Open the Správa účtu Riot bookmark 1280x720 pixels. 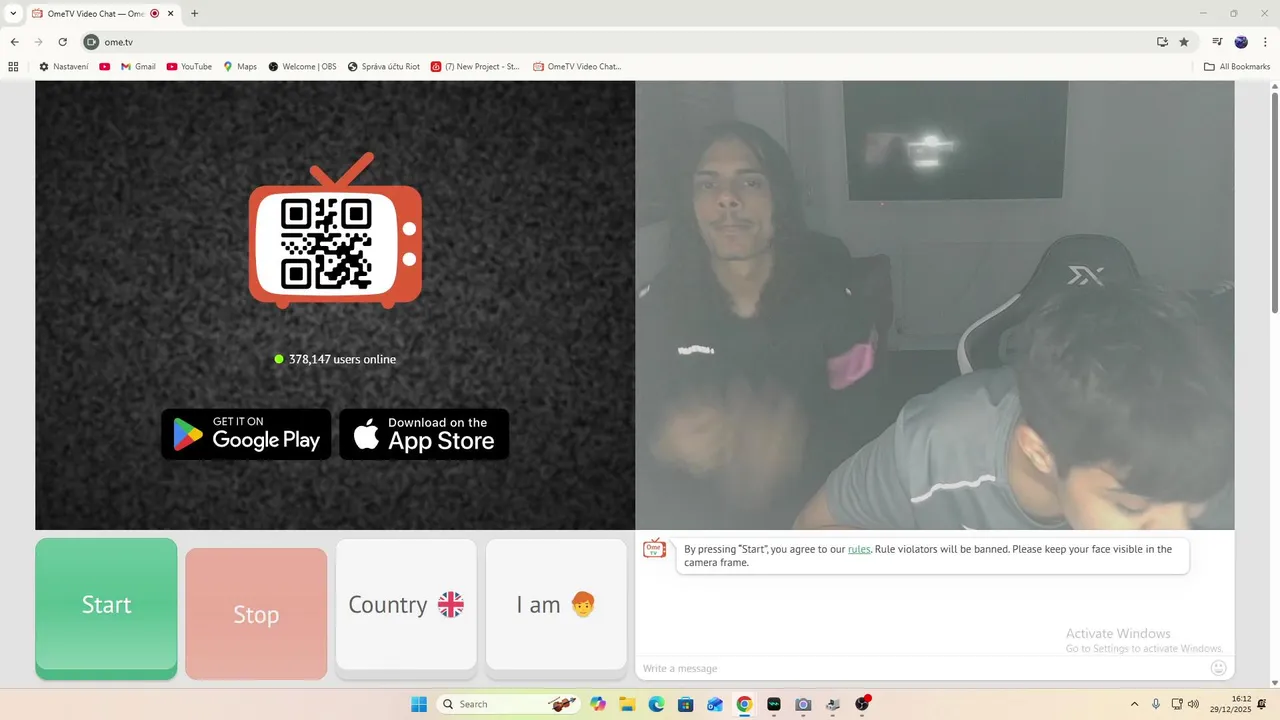pyautogui.click(x=384, y=67)
